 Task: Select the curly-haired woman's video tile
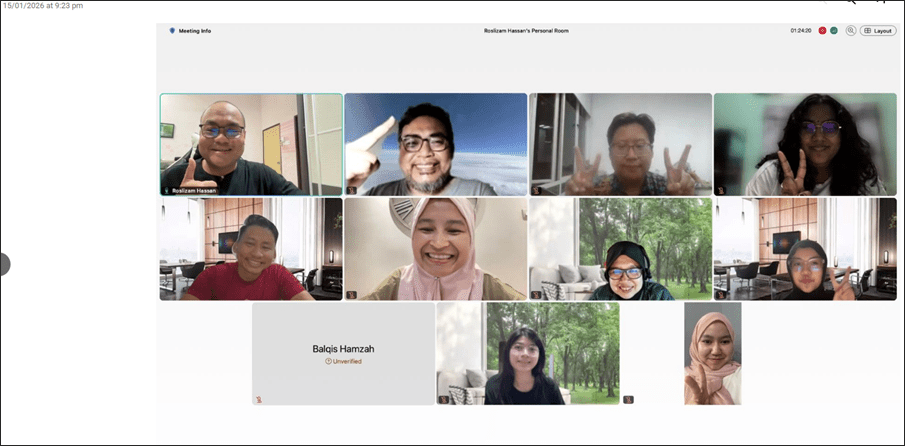point(805,143)
